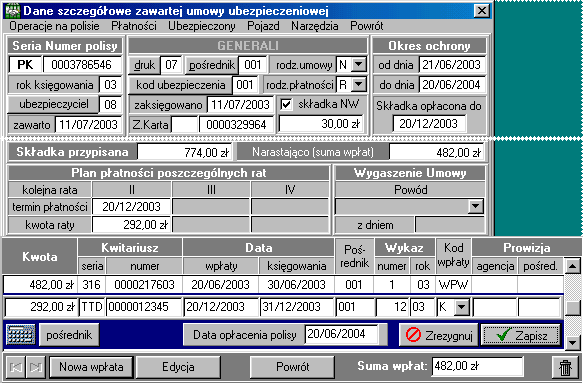This screenshot has width=583, height=383.
Task: Expand the Powód dropdown under Wygaszenie Umowy
Action: coord(476,206)
